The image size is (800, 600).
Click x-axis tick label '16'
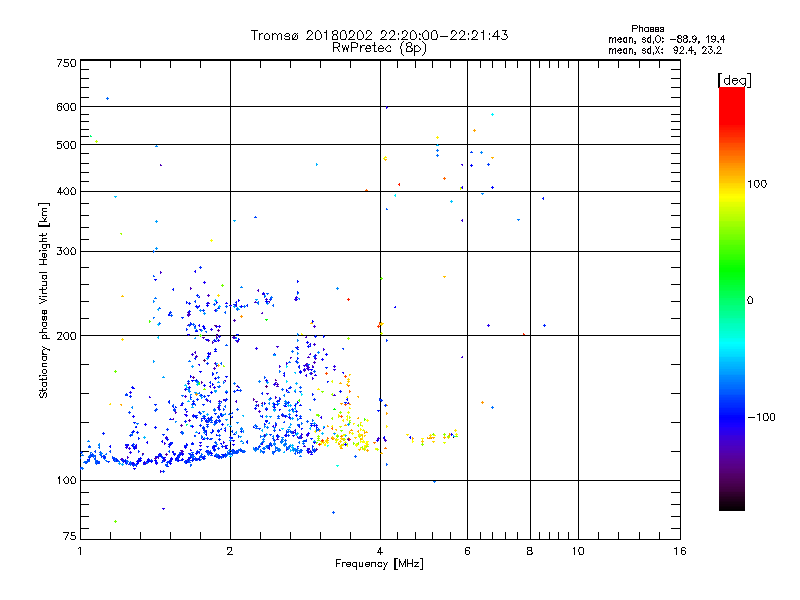680,551
